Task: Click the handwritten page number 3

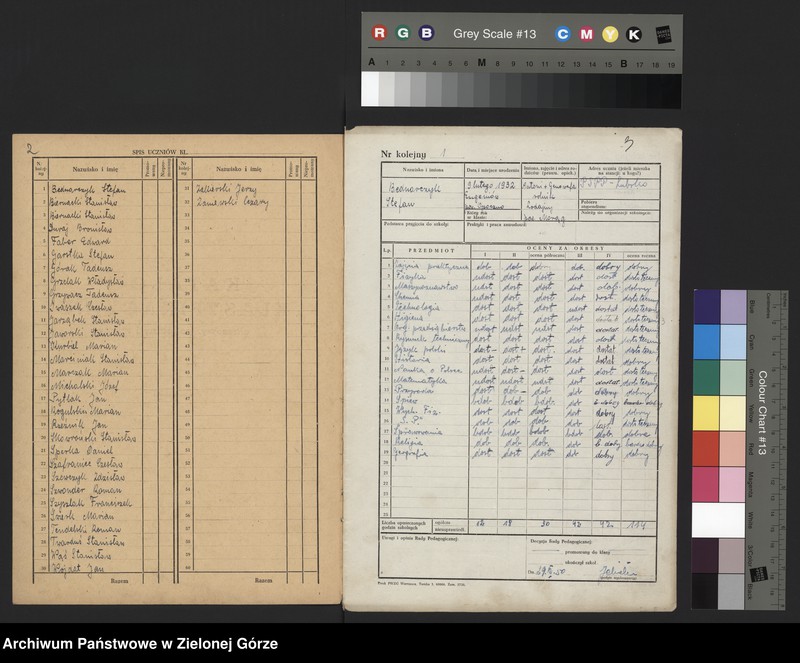Action: (629, 144)
